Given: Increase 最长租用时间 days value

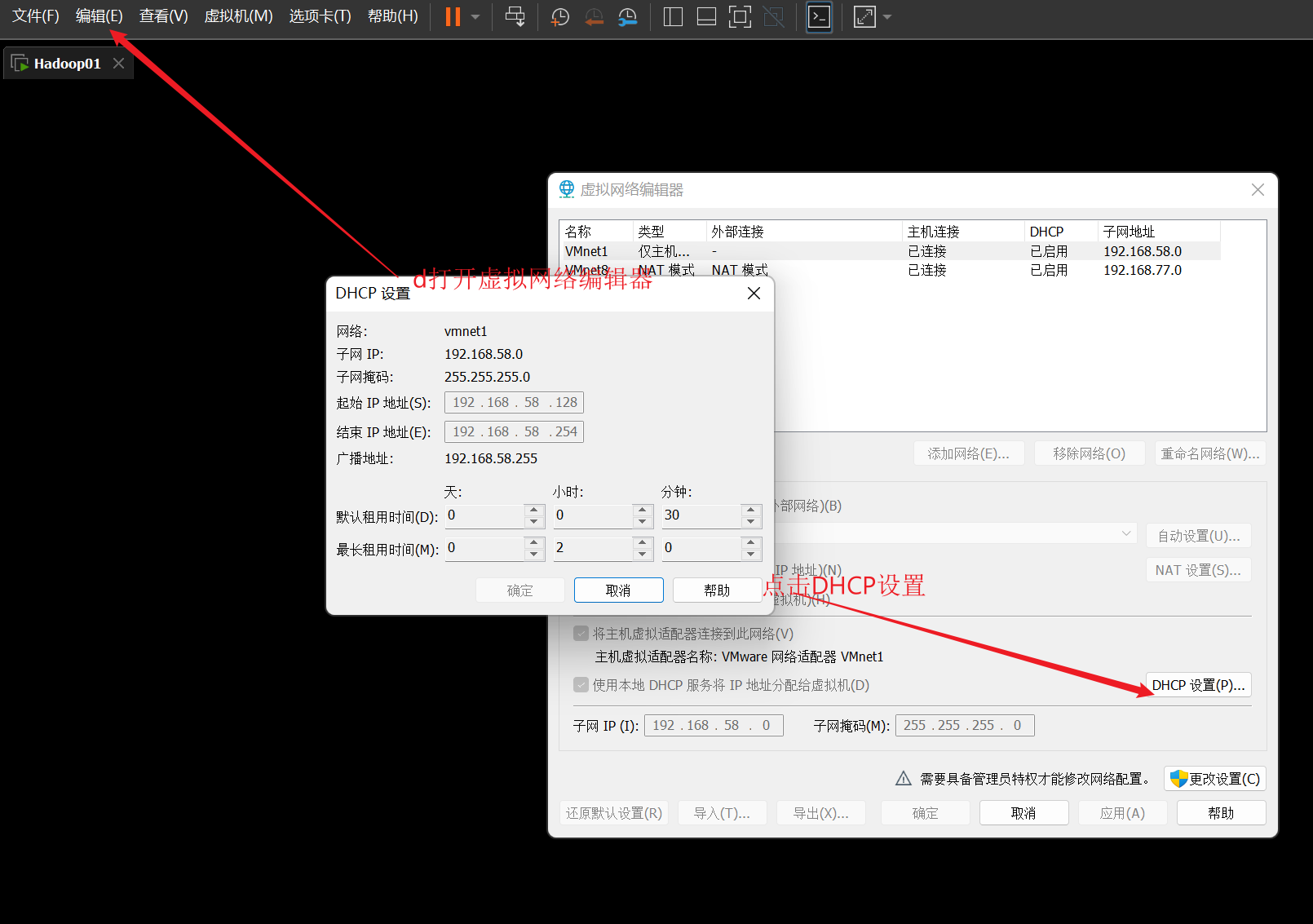Looking at the screenshot, I should pyautogui.click(x=534, y=543).
